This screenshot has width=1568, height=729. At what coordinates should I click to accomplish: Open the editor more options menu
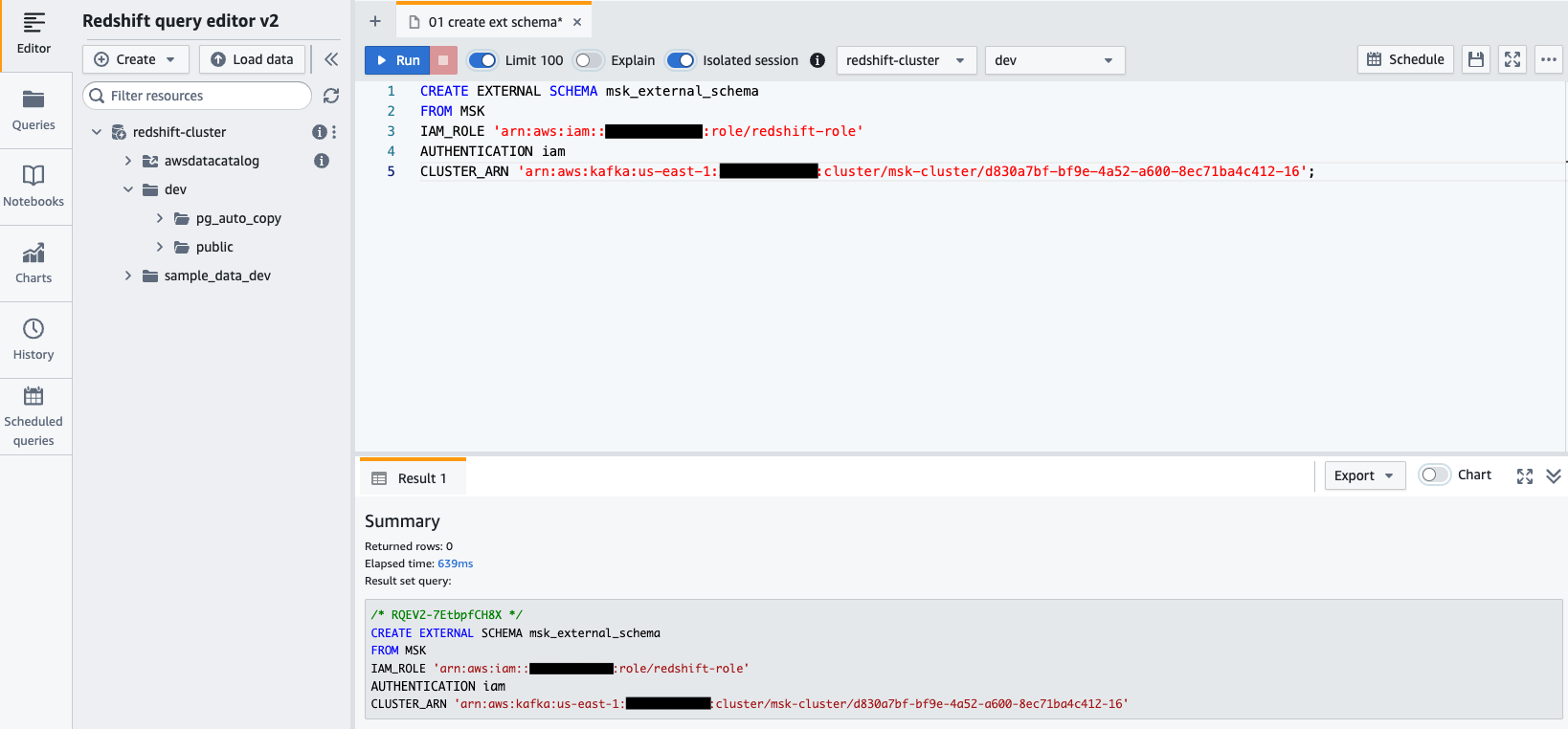click(x=1549, y=59)
